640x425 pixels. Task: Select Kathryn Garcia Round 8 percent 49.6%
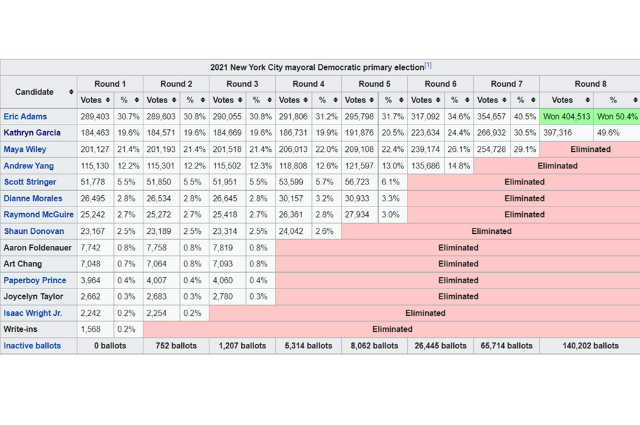tap(617, 133)
